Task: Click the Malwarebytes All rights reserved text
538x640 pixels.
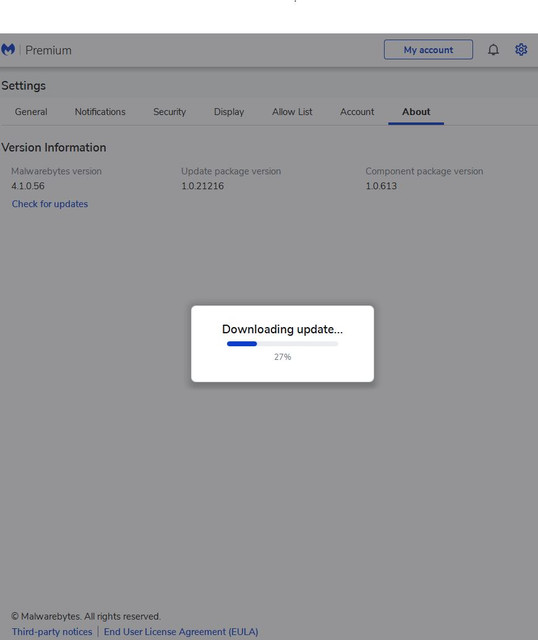Action: click(x=86, y=616)
